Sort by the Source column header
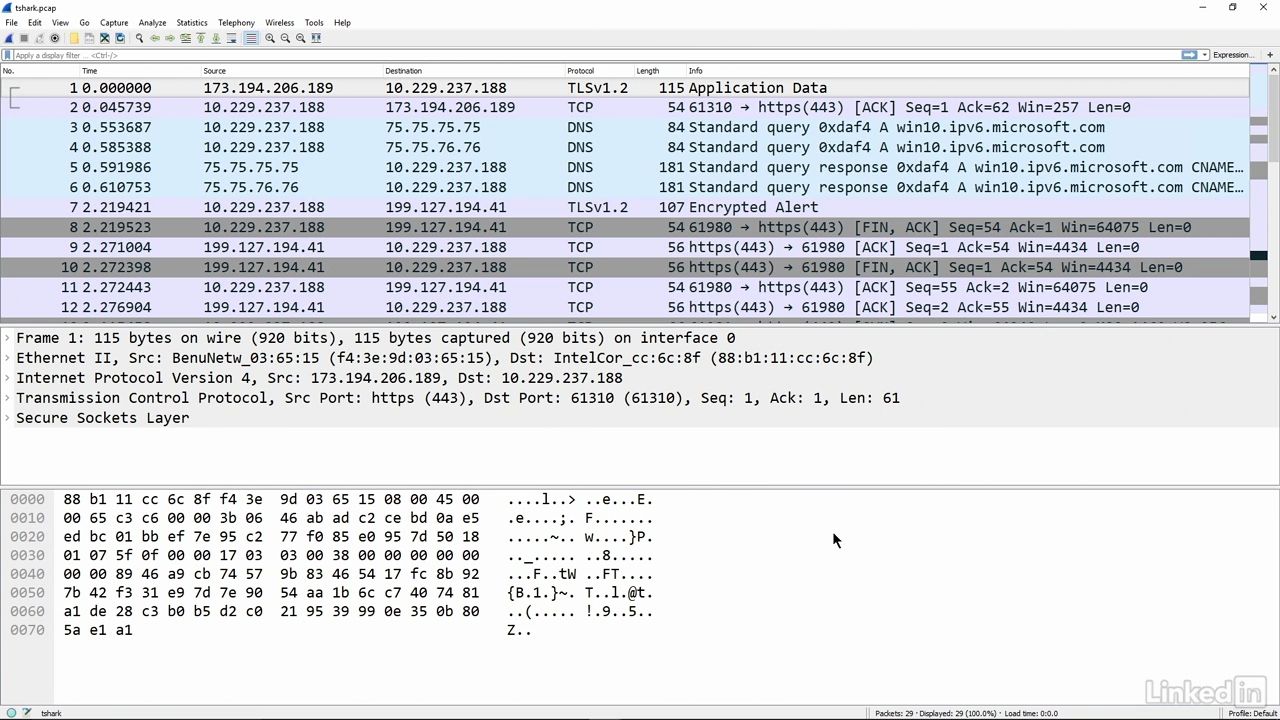The width and height of the screenshot is (1280, 720). click(x=292, y=71)
